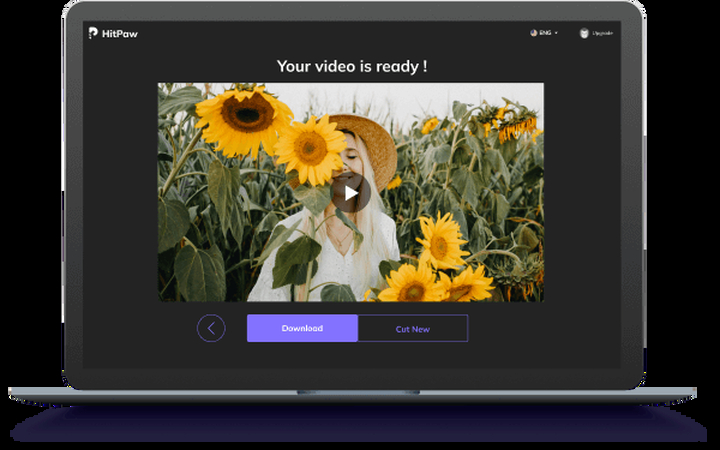Viewport: 720px width, 450px height.
Task: Click the flag icon next to ENG
Action: pyautogui.click(x=534, y=33)
